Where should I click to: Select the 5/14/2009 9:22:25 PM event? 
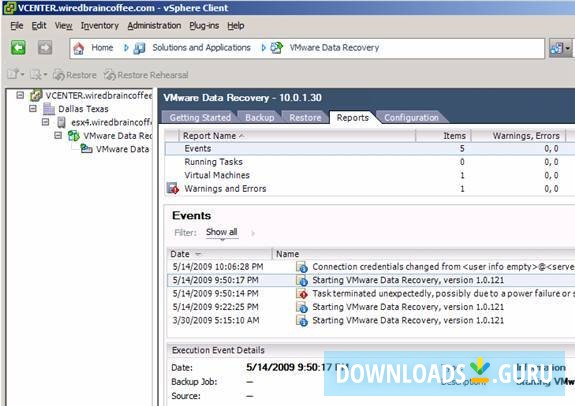(x=371, y=307)
